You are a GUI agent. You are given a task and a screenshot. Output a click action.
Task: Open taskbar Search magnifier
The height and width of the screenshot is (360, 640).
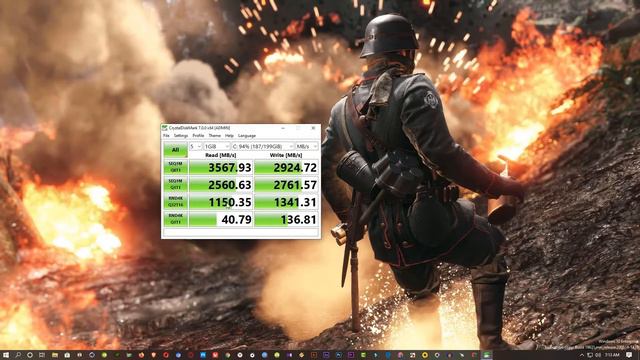pyautogui.click(x=18, y=355)
